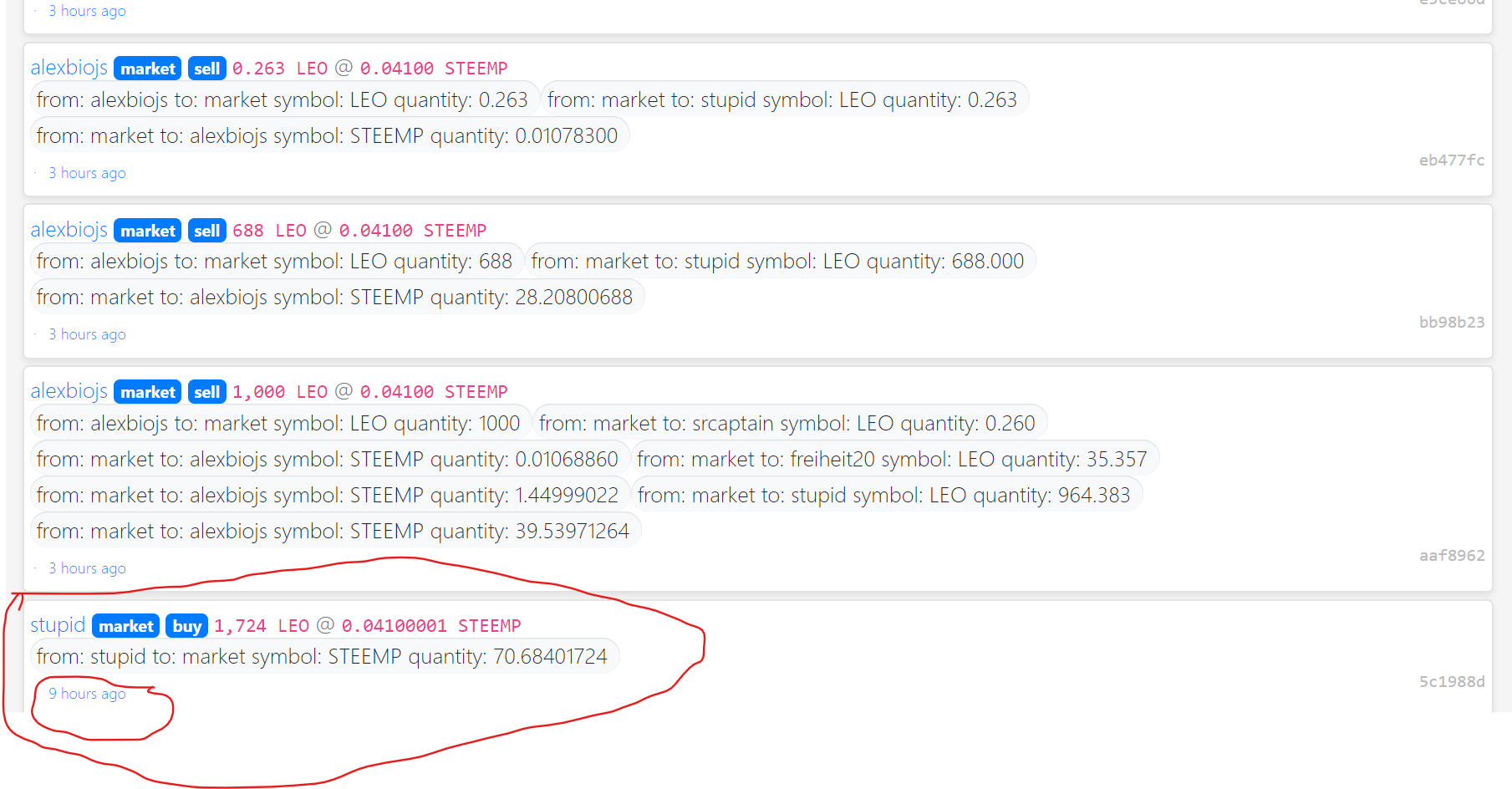The height and width of the screenshot is (789, 1512).
Task: Click market badge on 1,000 LEO transaction
Action: [x=148, y=391]
